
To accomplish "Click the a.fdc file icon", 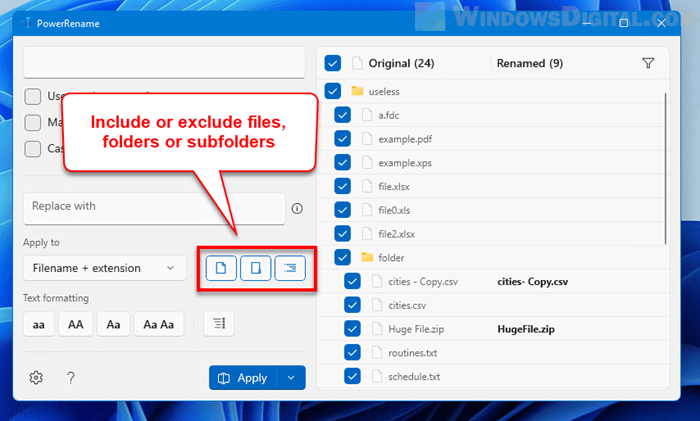I will tap(367, 115).
